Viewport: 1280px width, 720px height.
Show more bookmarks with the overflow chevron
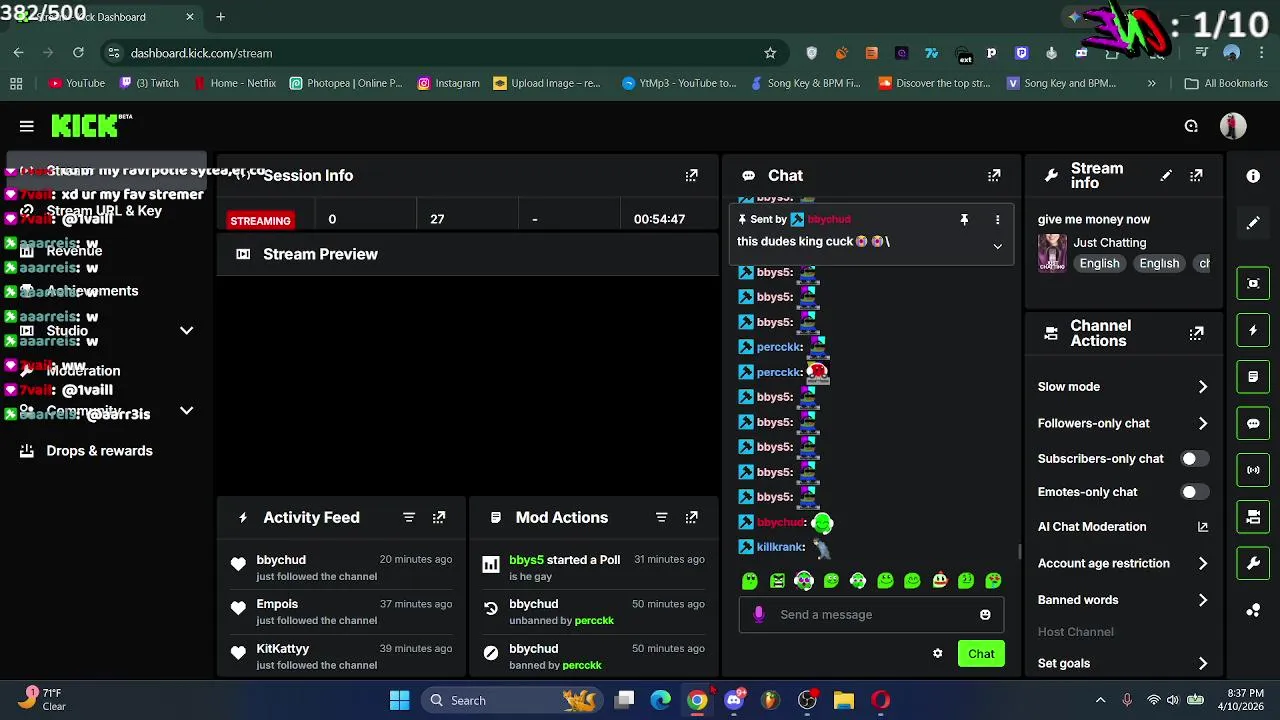coord(1151,84)
